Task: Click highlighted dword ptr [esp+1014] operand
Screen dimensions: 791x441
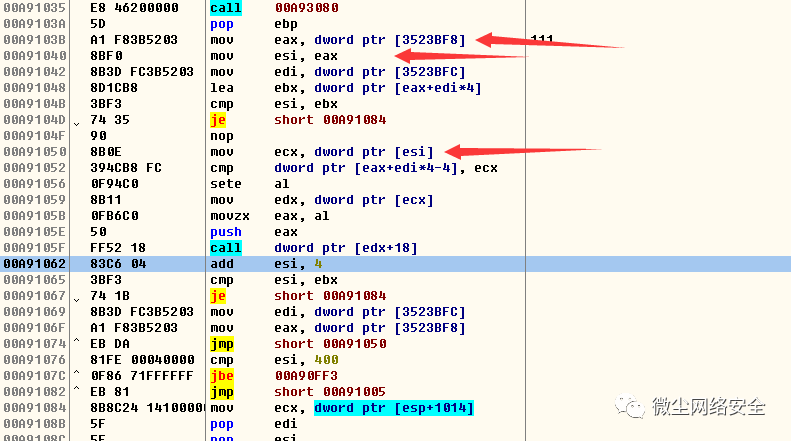Action: (393, 408)
